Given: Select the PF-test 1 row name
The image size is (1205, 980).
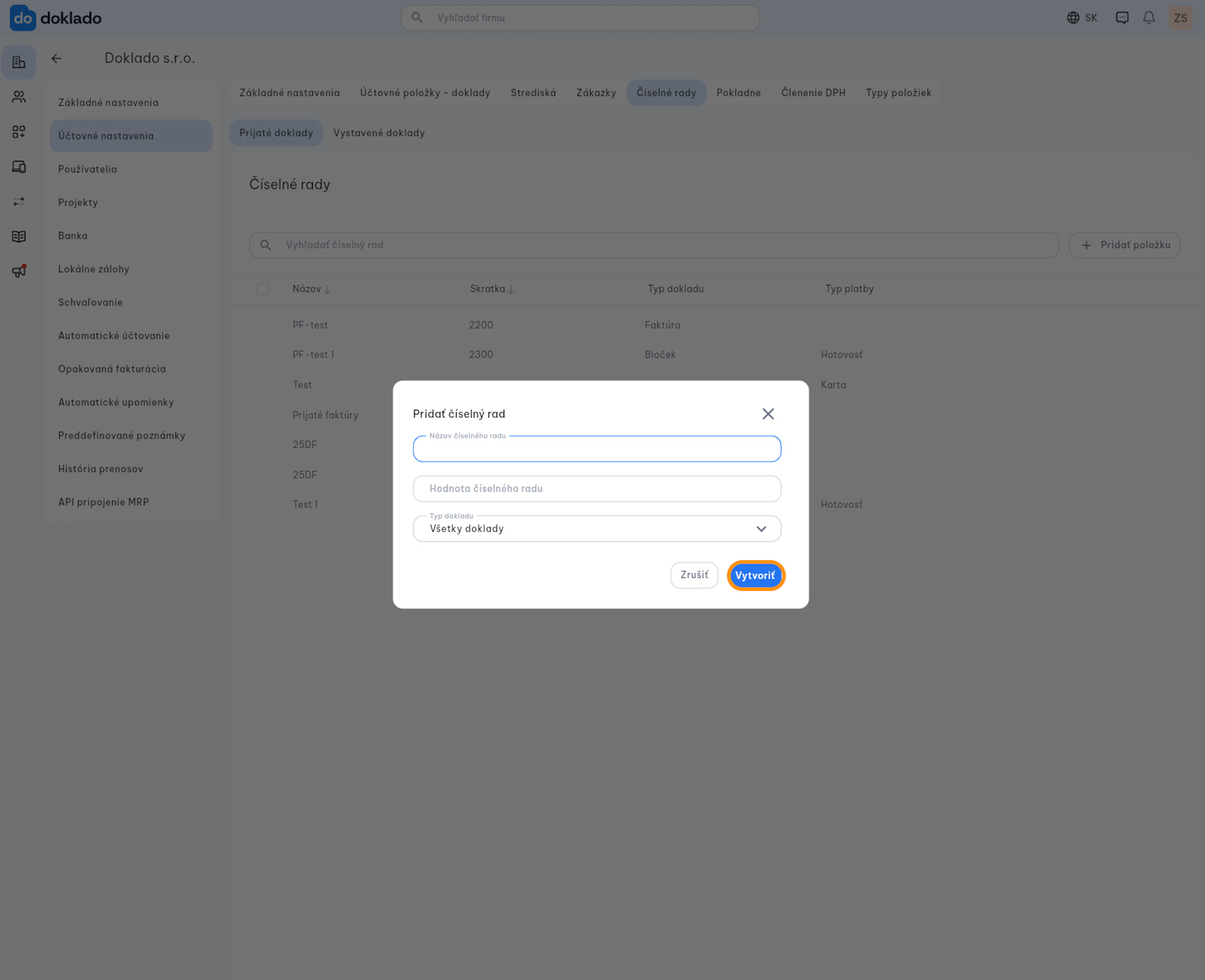Looking at the screenshot, I should 313,355.
